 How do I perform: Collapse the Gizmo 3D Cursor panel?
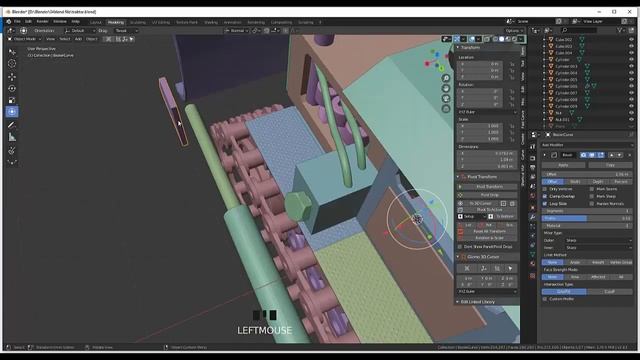click(458, 257)
